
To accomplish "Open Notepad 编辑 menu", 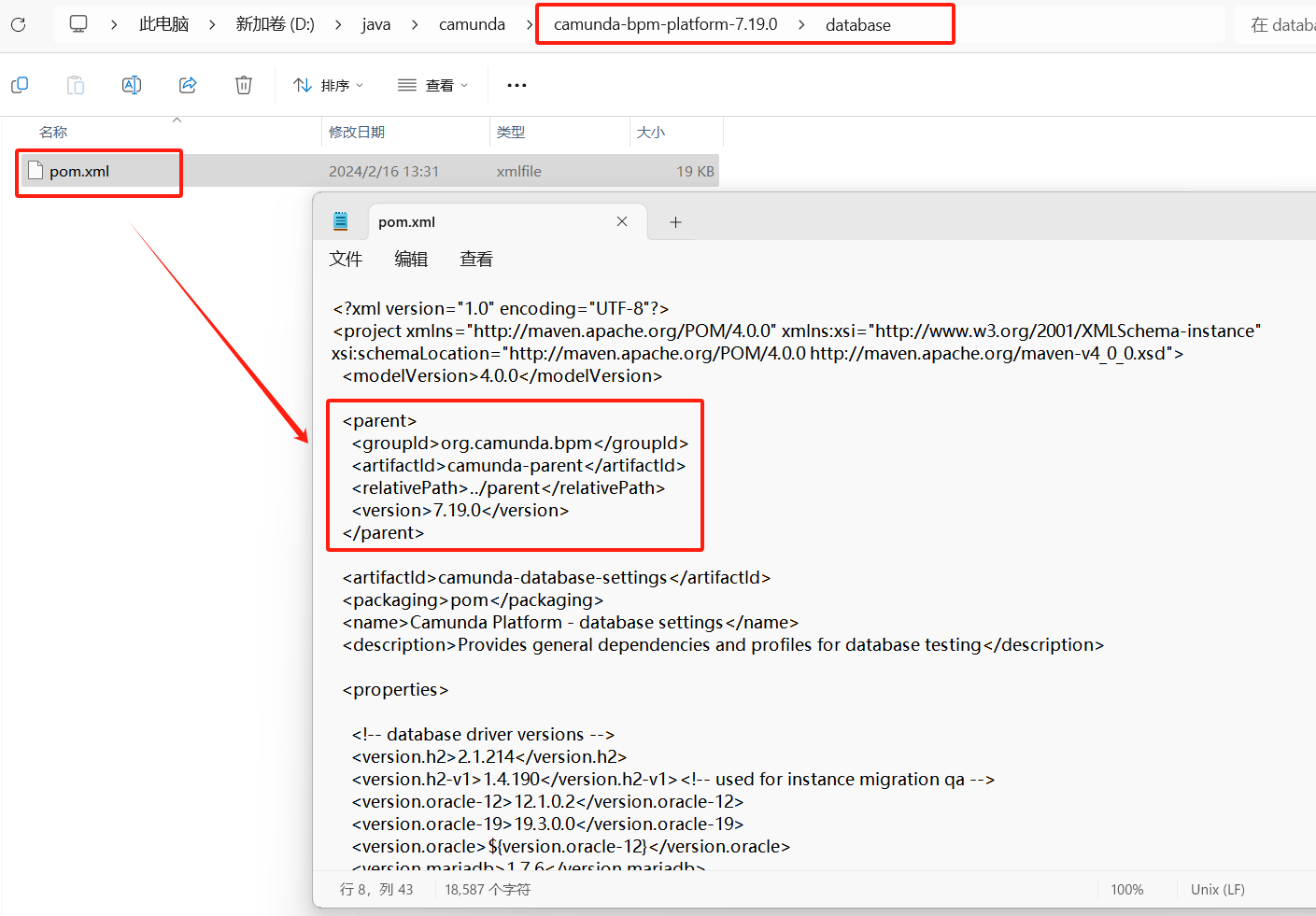I will [411, 259].
